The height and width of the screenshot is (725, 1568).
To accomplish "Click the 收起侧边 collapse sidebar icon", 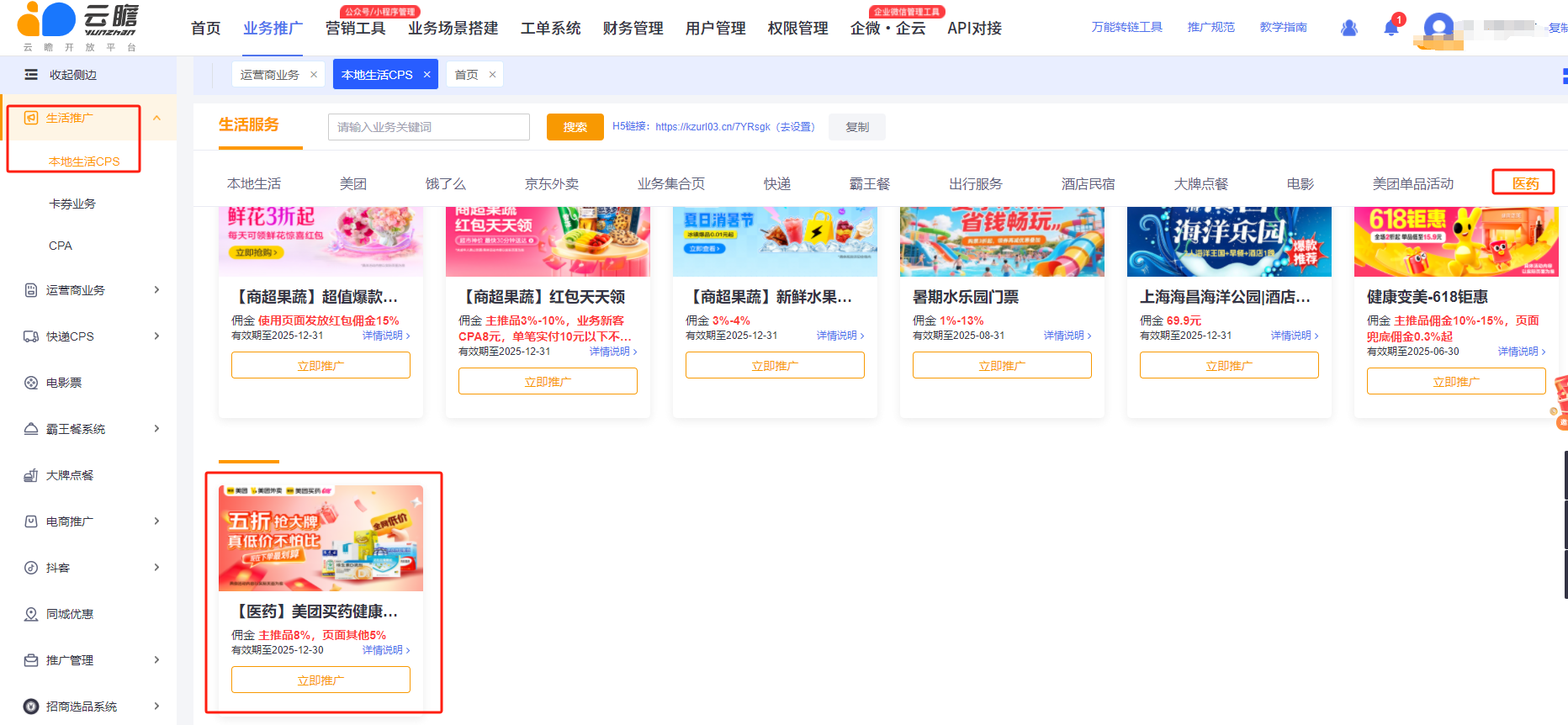I will (x=31, y=75).
